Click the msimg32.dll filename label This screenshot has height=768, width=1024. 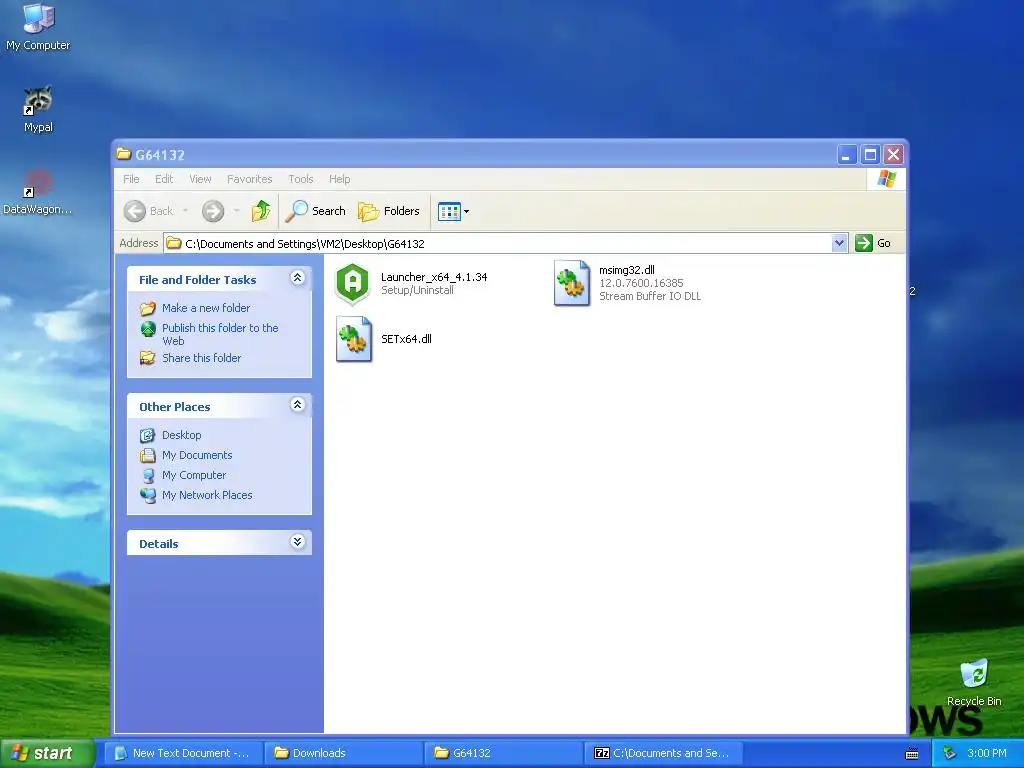click(x=626, y=270)
